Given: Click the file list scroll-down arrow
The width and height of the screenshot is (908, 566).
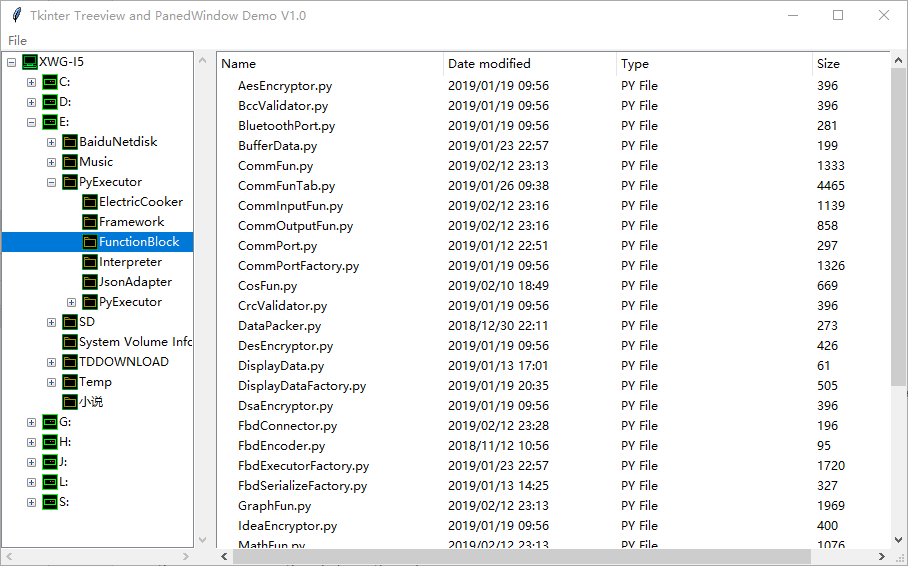Looking at the screenshot, I should pos(898,539).
